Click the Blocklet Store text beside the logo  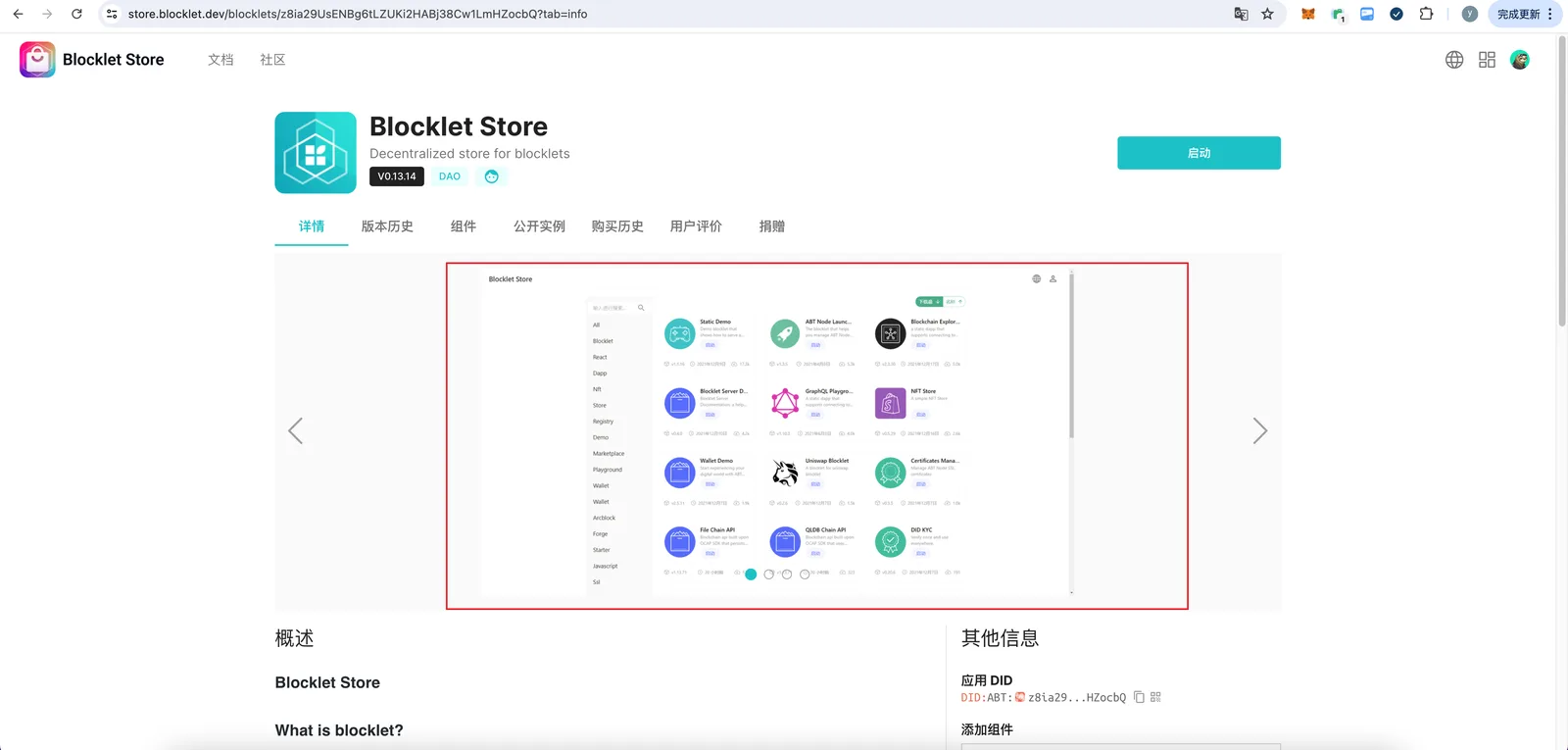point(114,60)
